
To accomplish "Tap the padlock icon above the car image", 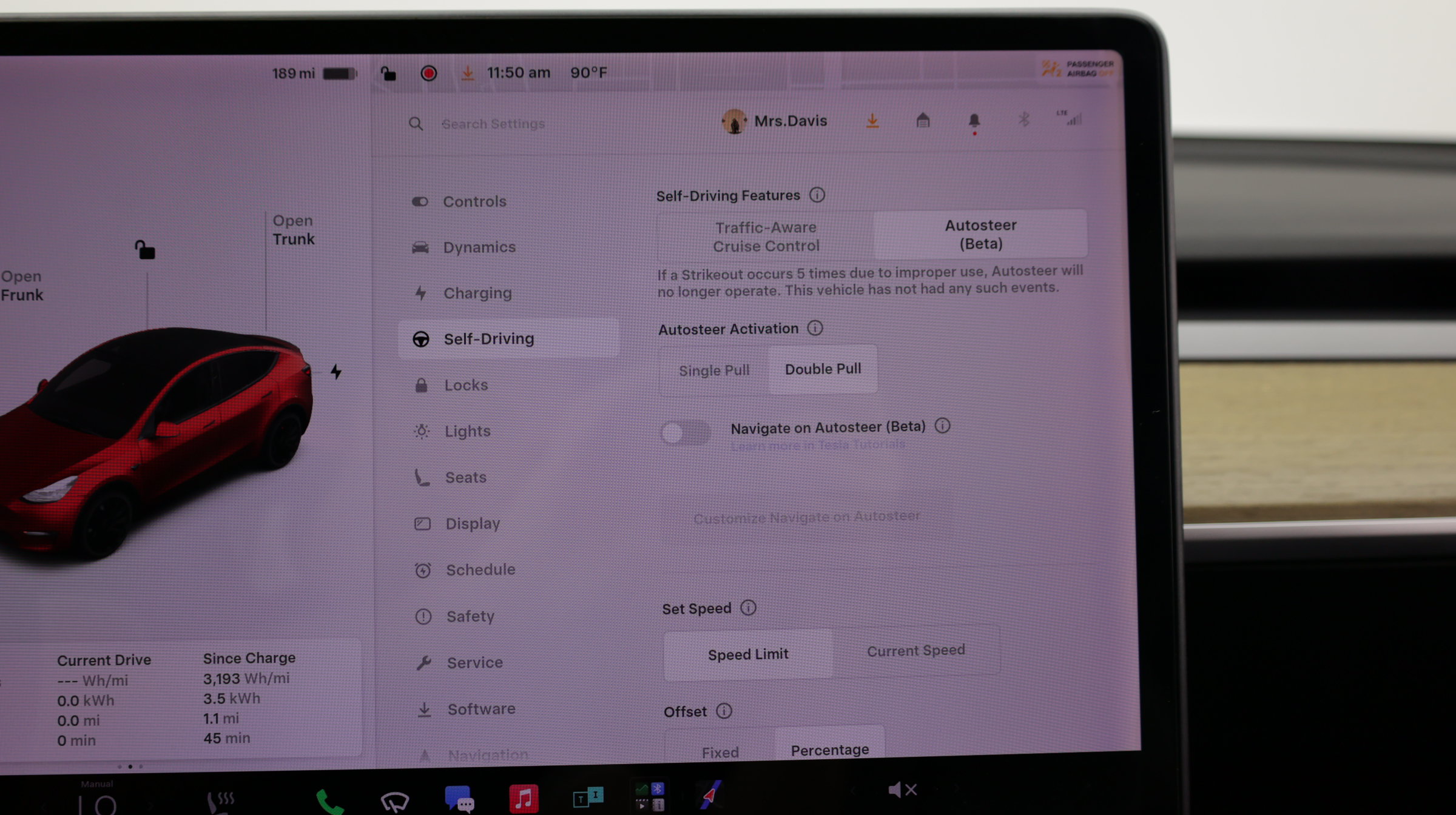I will 145,249.
